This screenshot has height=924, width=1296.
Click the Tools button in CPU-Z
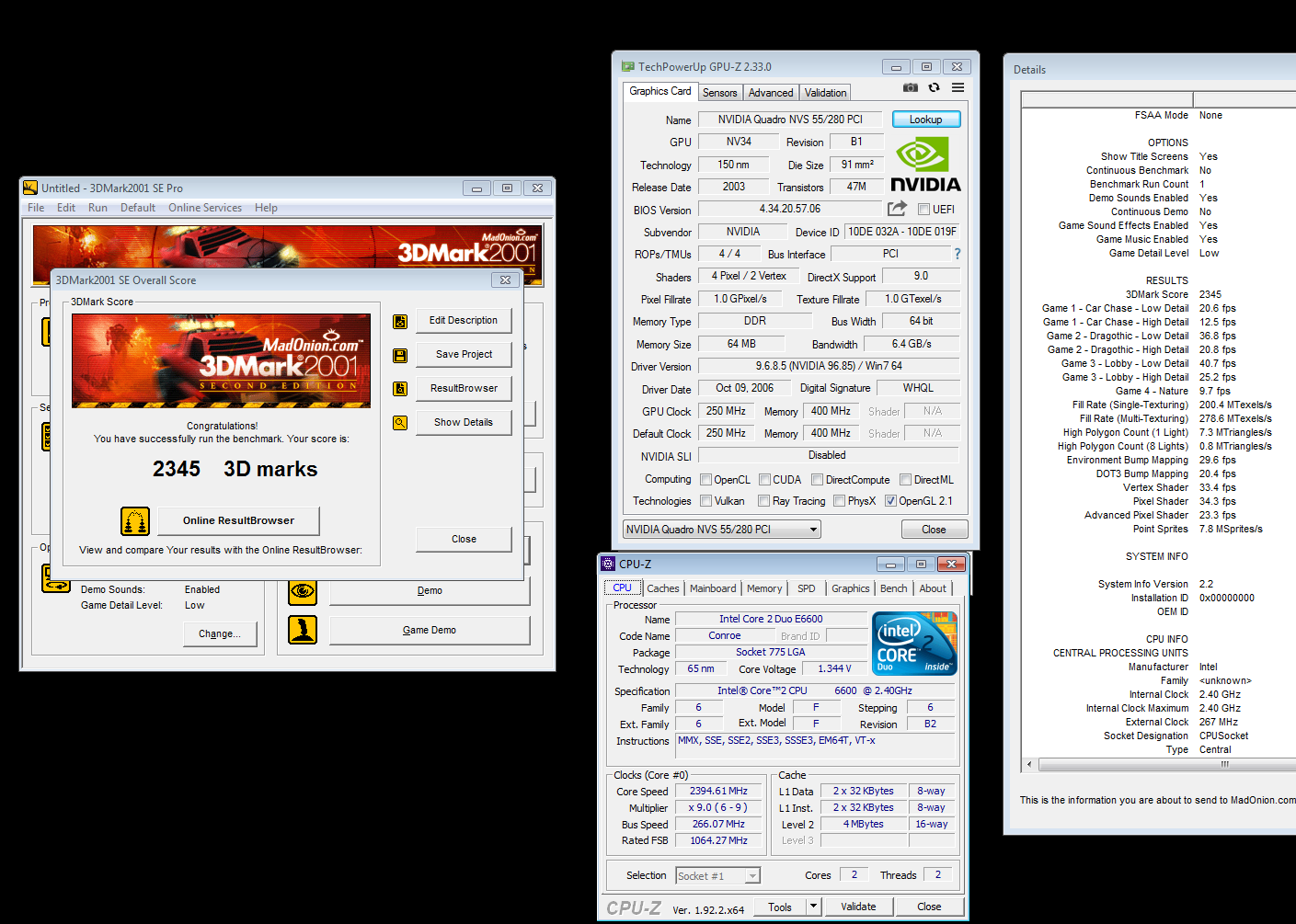pyautogui.click(x=780, y=907)
